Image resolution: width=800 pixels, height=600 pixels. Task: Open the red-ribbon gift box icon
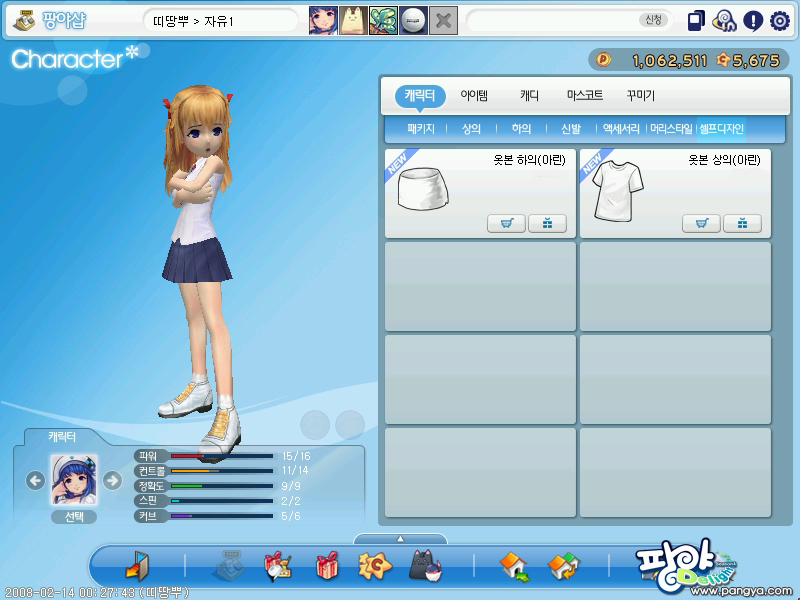(x=327, y=566)
